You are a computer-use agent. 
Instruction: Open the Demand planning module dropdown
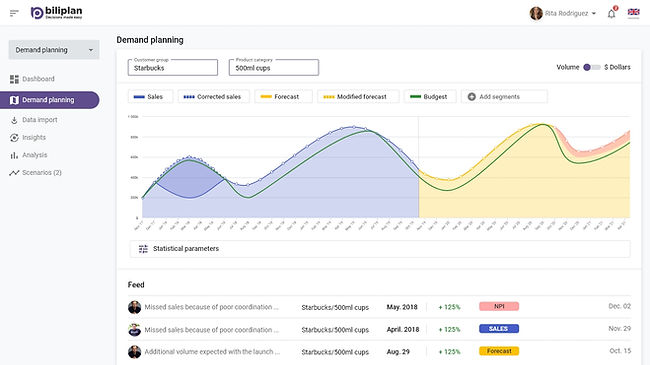pyautogui.click(x=54, y=50)
